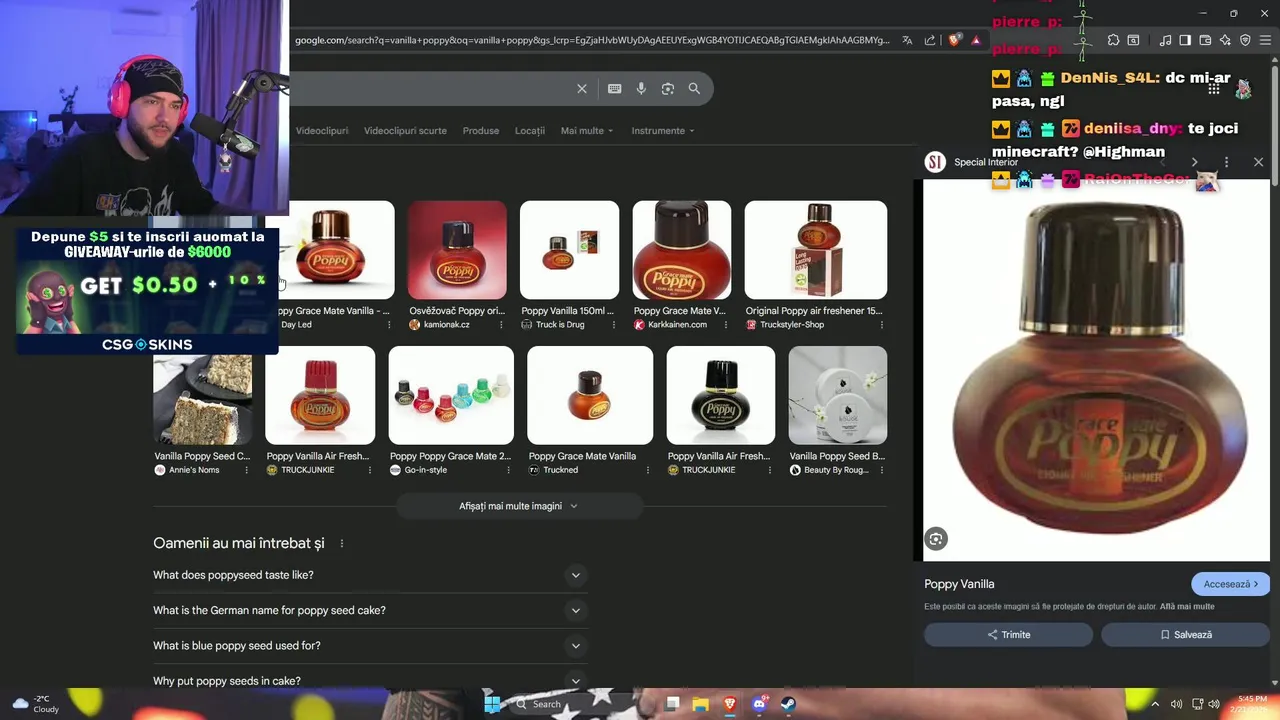Open the Brave Wallet icon
1280x720 pixels.
coord(1205,40)
